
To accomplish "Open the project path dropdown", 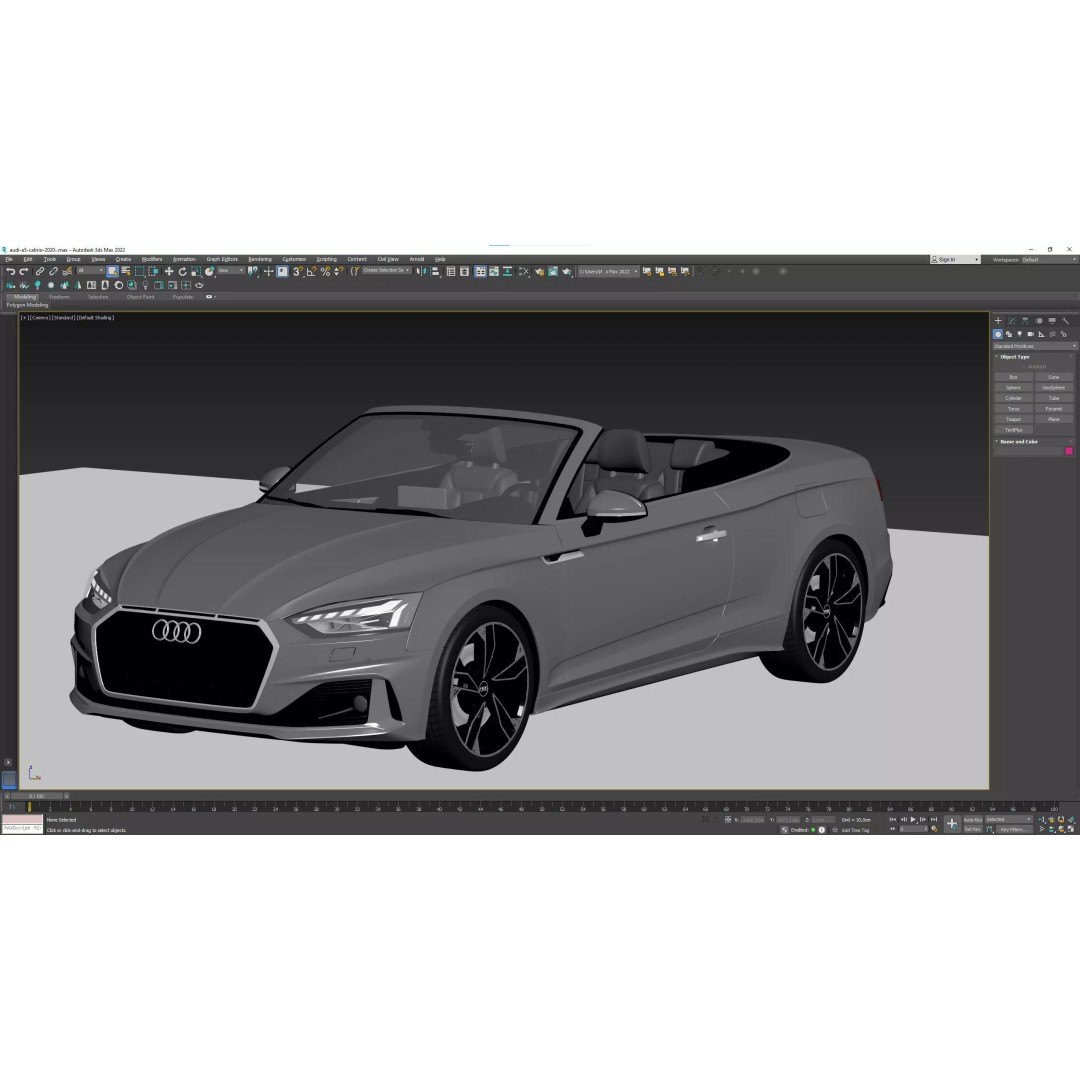I will point(608,271).
